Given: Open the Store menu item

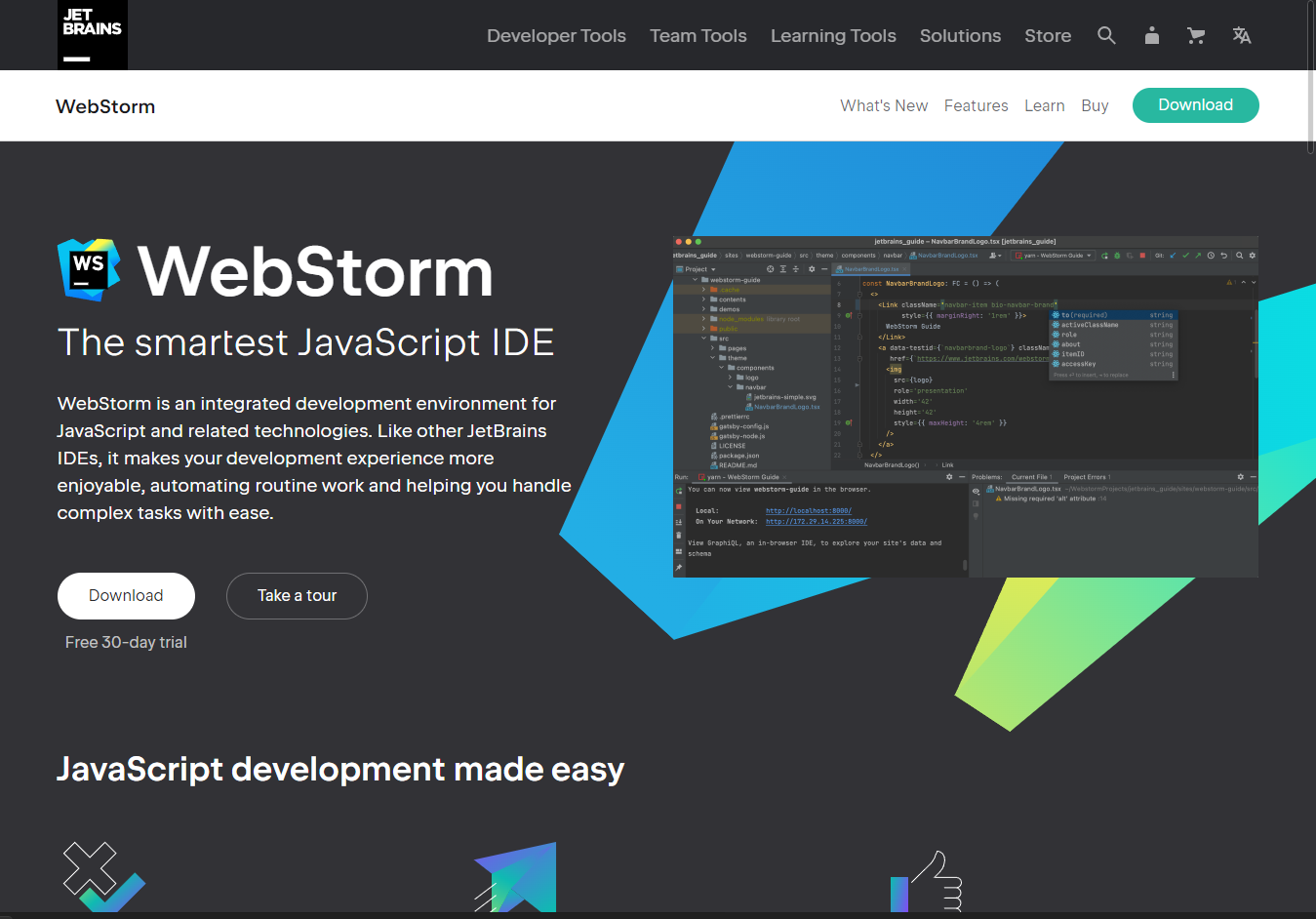Looking at the screenshot, I should tap(1048, 36).
